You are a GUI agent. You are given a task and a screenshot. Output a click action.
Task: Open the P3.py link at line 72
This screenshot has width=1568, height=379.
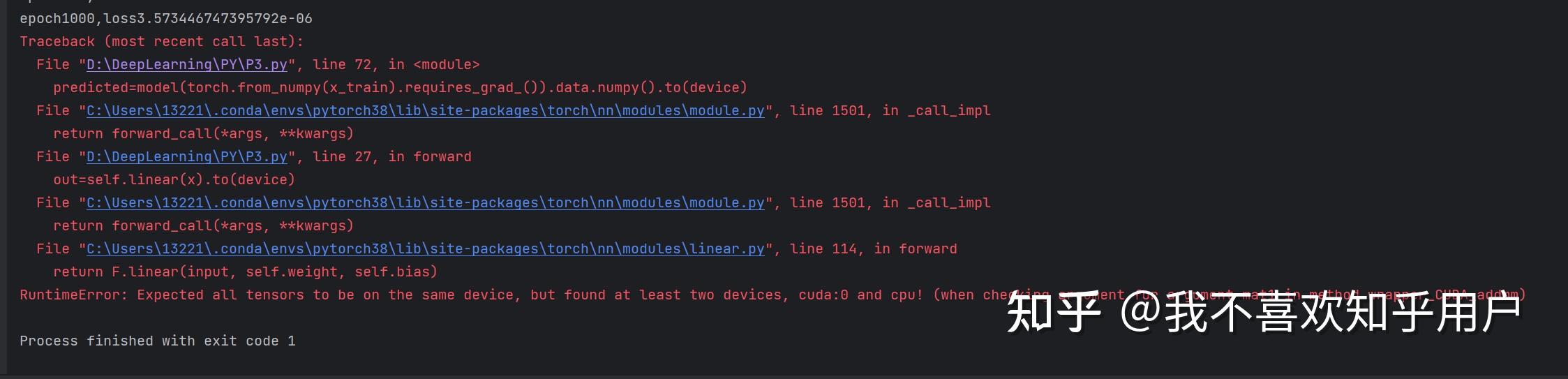click(x=186, y=65)
